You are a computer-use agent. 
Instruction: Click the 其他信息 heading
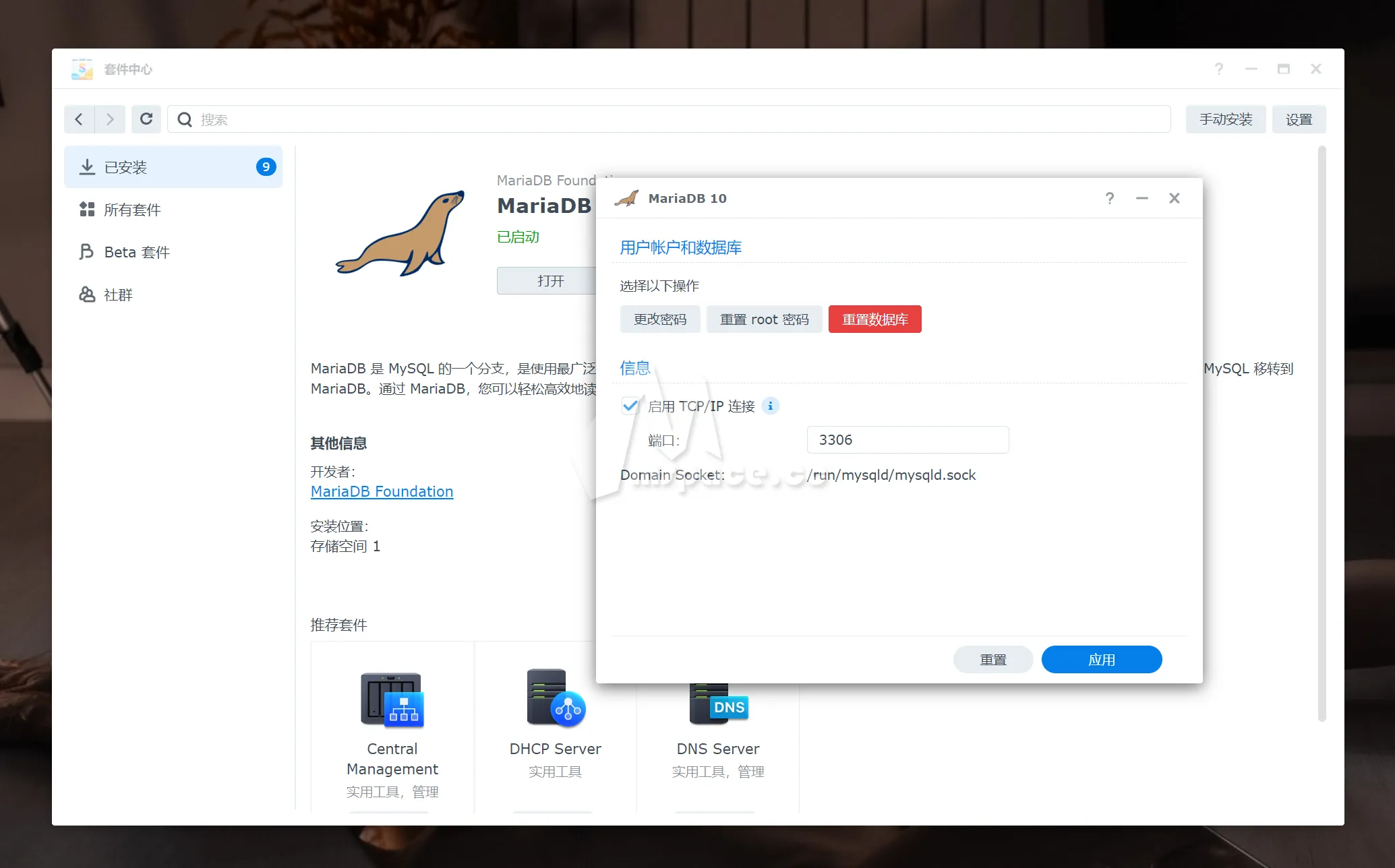point(338,443)
